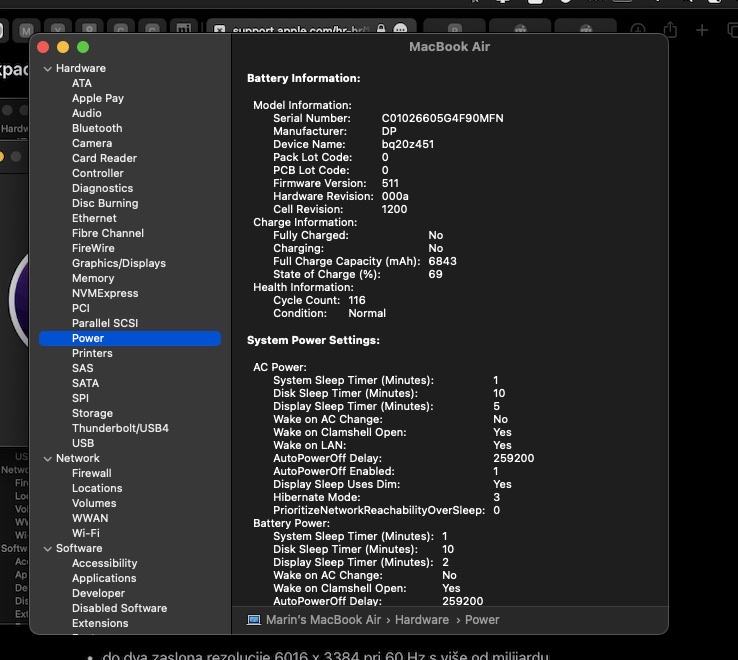The width and height of the screenshot is (738, 660).
Task: Click the green zoom window button
Action: [x=83, y=47]
